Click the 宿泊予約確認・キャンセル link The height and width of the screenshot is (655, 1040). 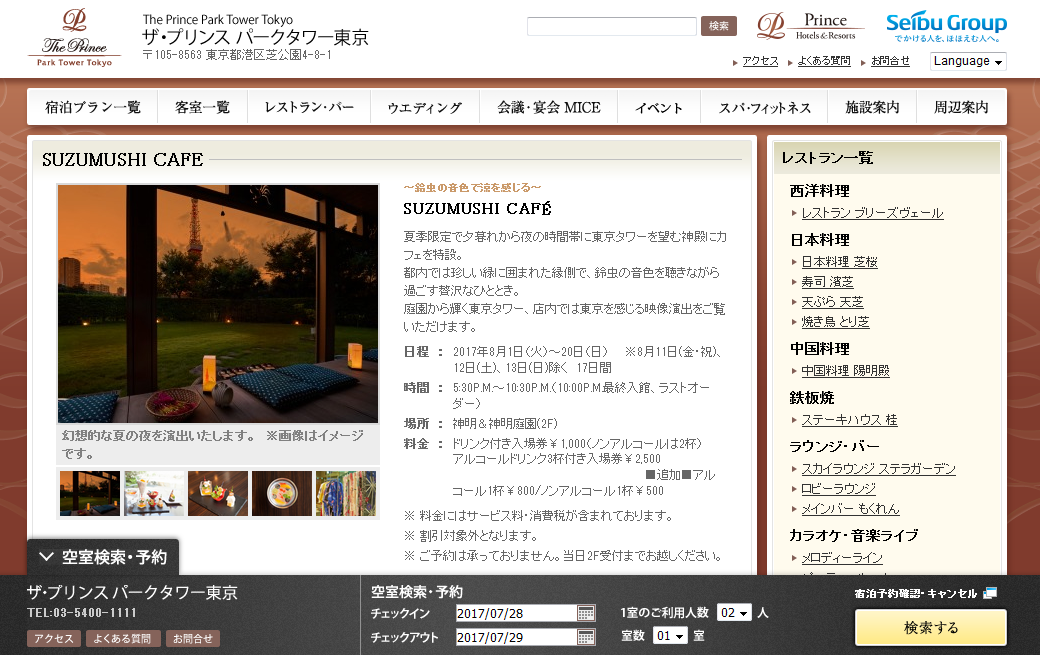[915, 593]
